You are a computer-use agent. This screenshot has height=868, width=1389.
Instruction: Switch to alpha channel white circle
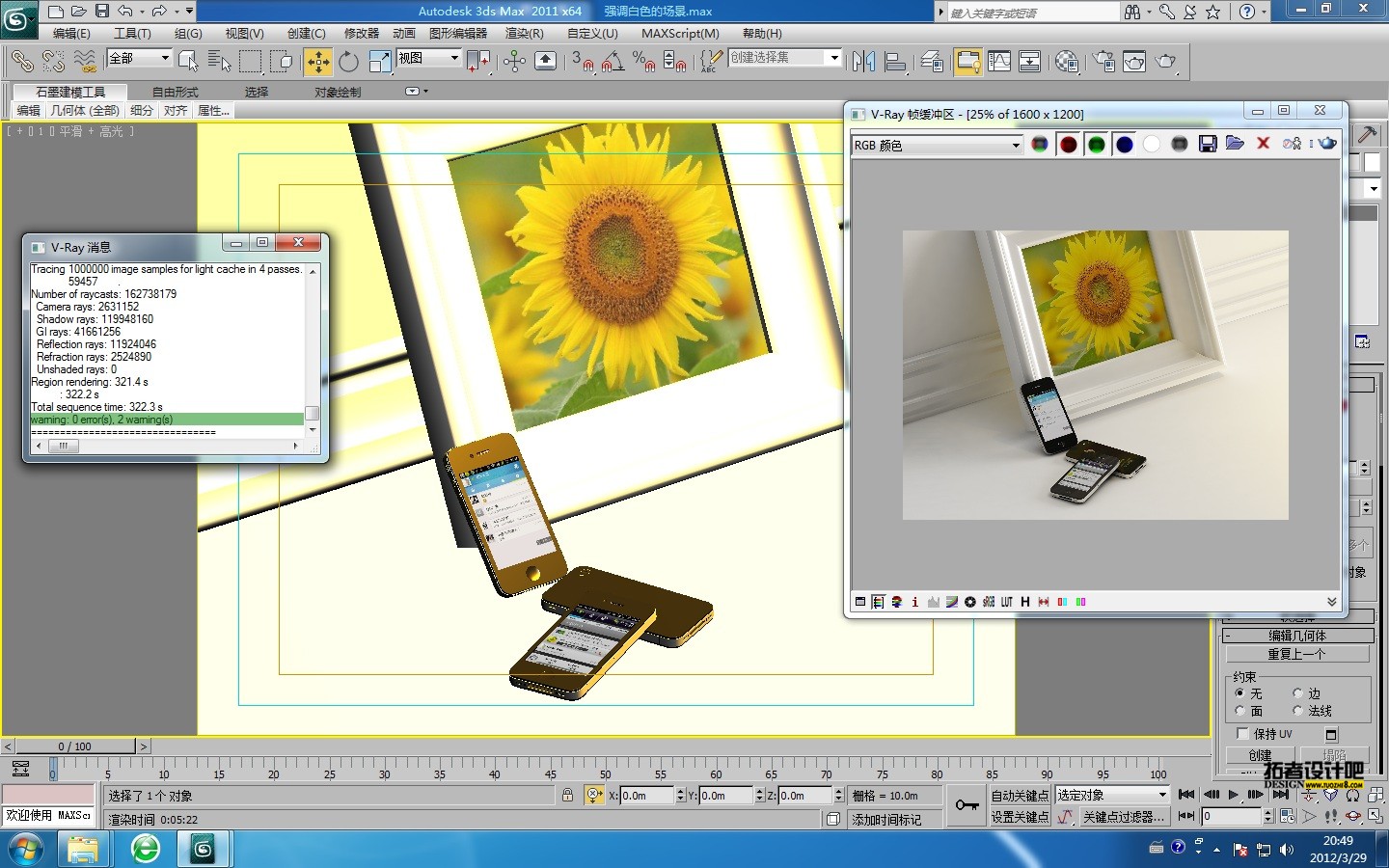coord(1152,145)
